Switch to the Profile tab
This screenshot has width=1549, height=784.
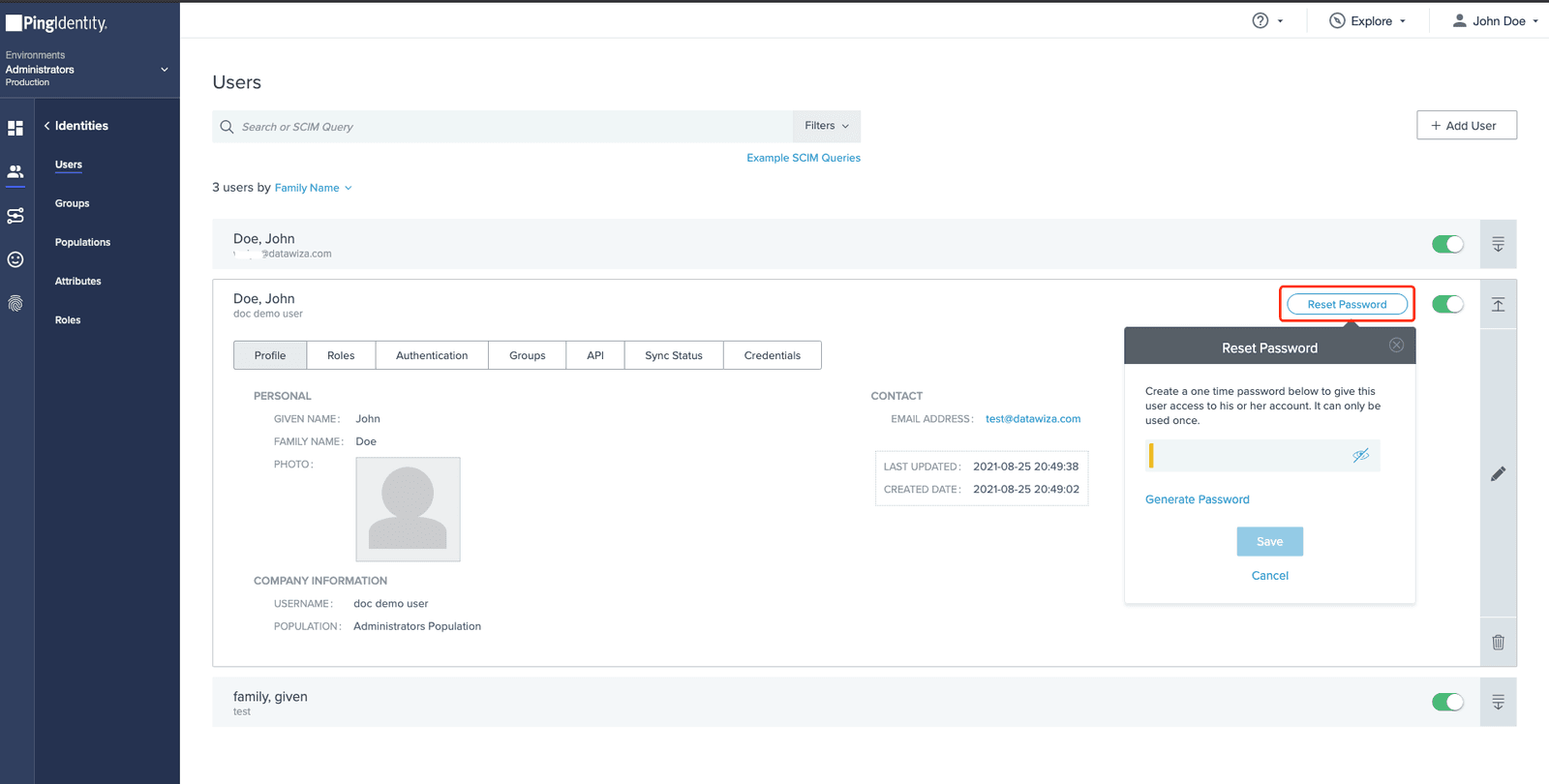point(270,355)
